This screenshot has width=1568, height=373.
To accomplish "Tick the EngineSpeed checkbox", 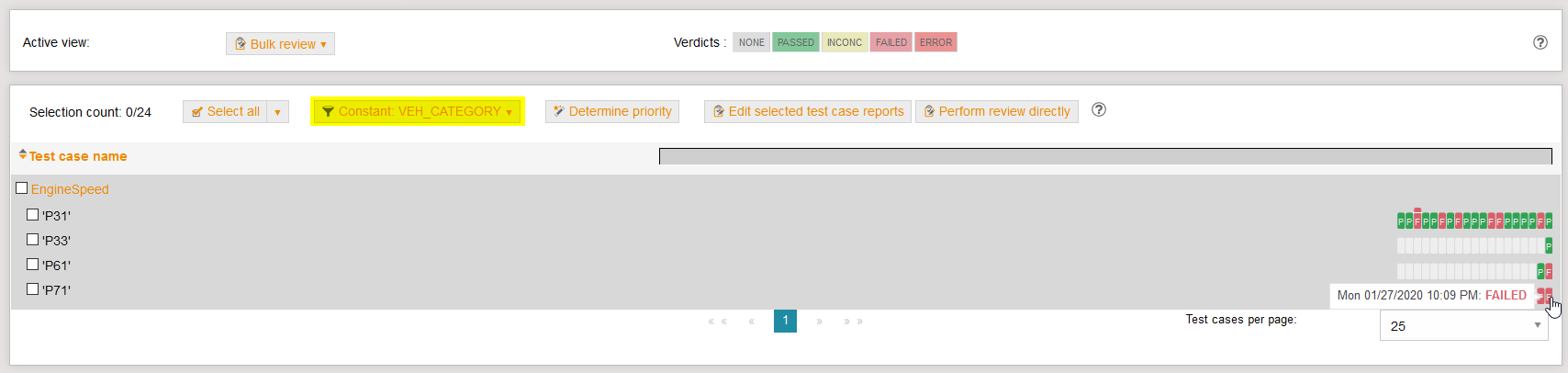I will click(x=22, y=188).
